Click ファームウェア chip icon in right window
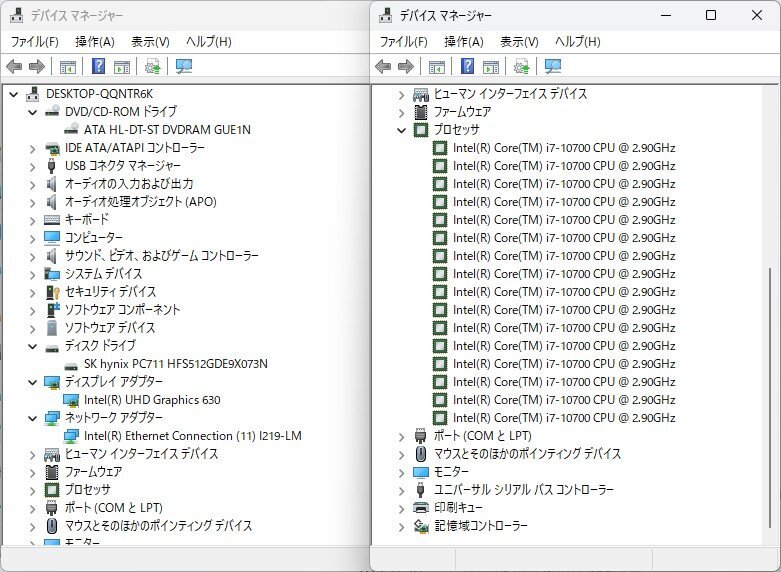The height and width of the screenshot is (572, 781). pos(421,112)
